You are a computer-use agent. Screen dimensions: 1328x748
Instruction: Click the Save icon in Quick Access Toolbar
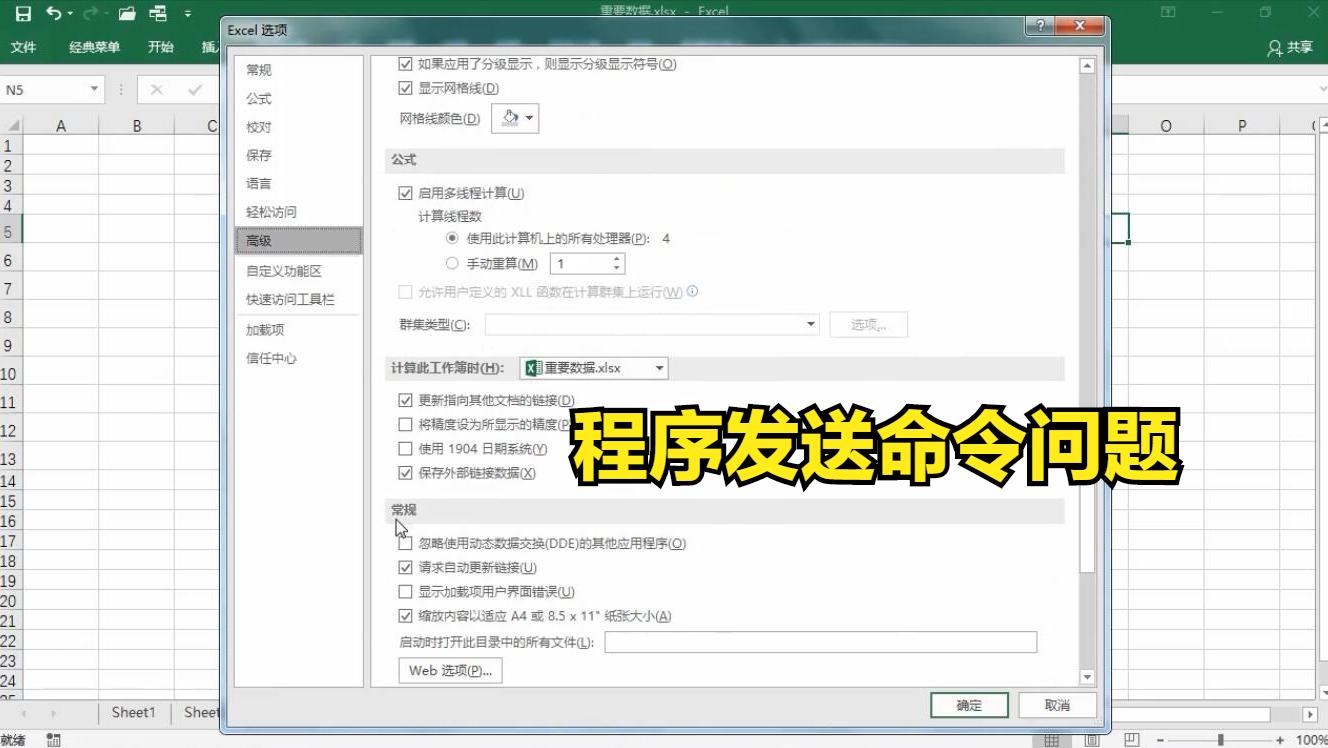pyautogui.click(x=23, y=12)
